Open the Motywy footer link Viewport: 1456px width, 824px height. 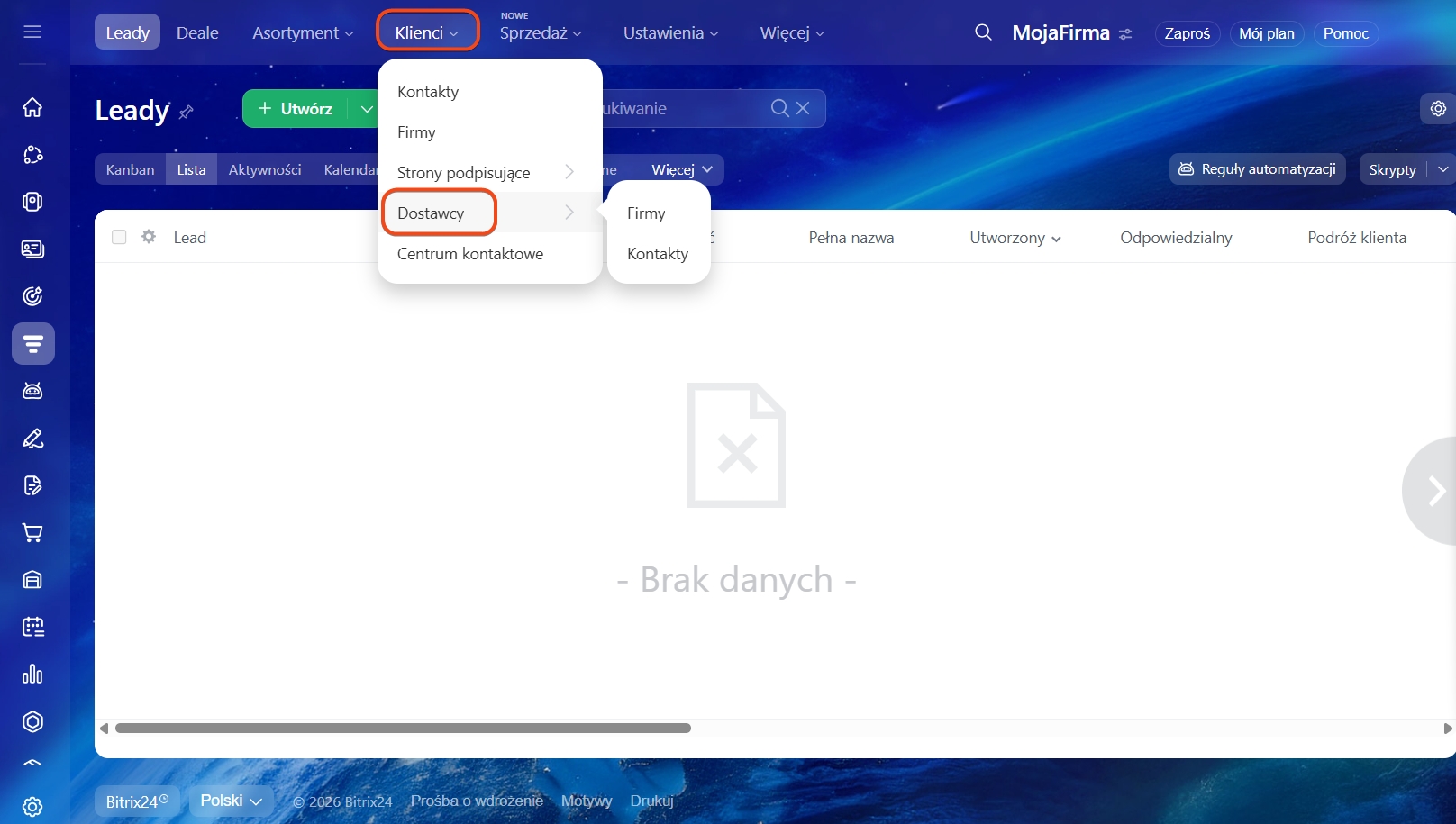(587, 801)
